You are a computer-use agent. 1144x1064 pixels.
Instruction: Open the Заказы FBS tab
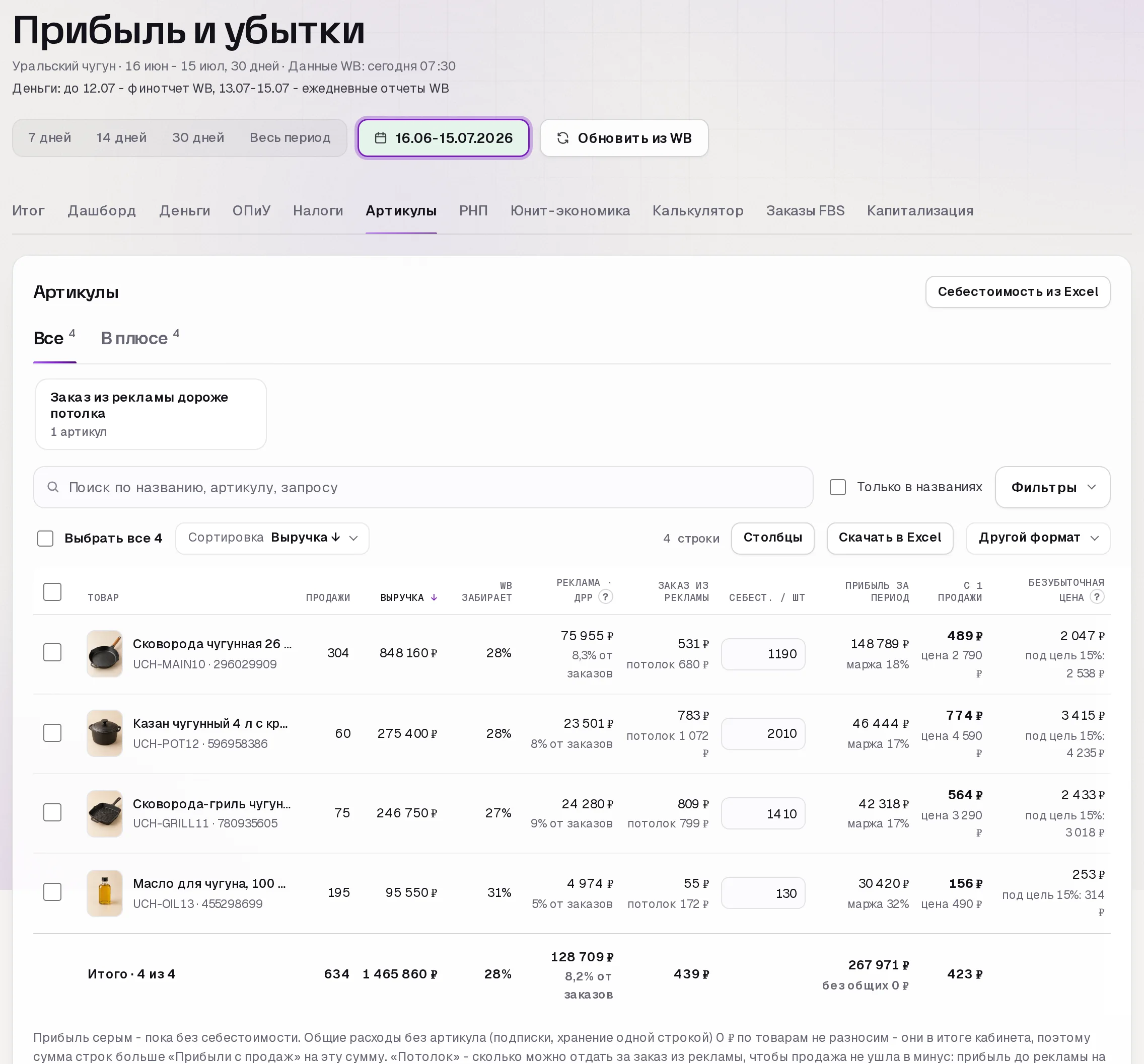(x=805, y=210)
